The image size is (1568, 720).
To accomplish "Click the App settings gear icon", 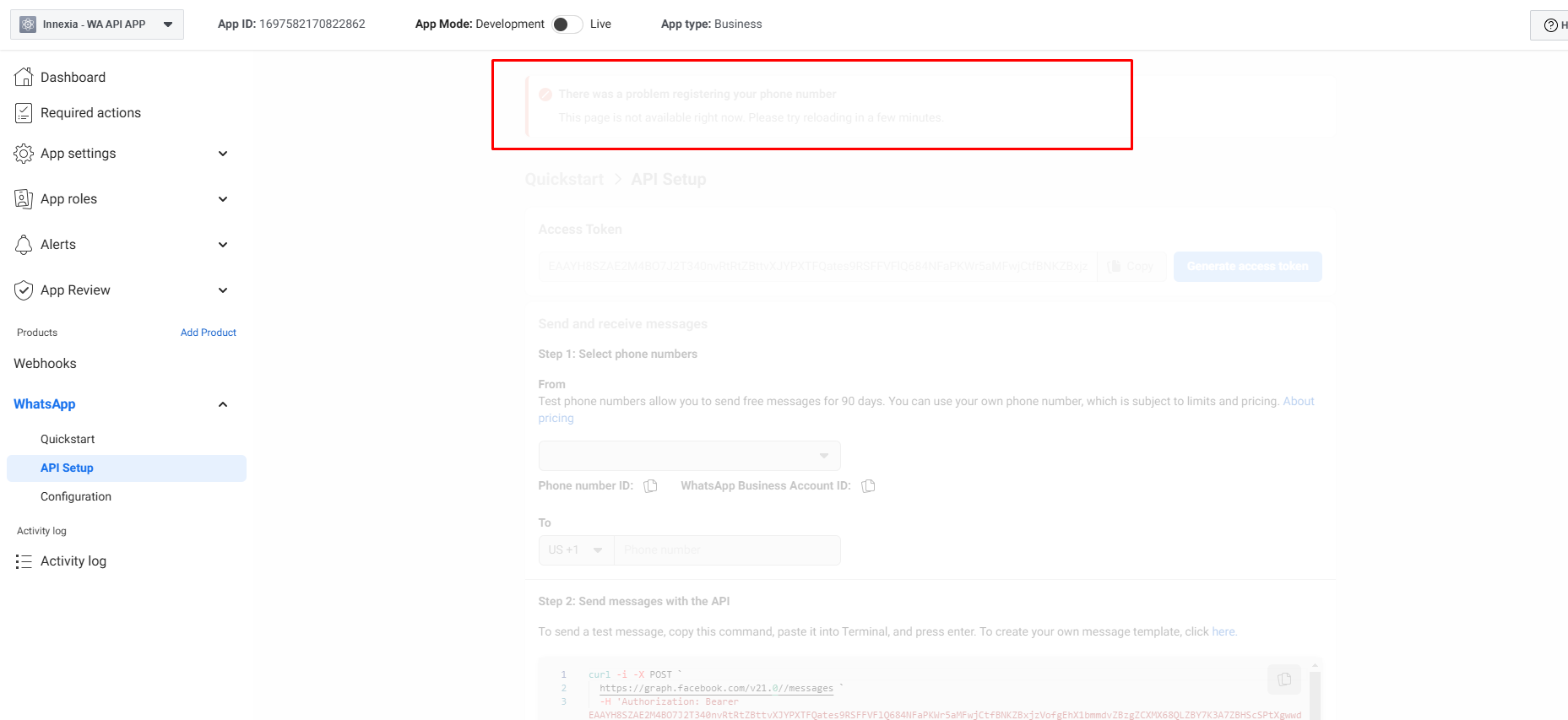I will pyautogui.click(x=24, y=154).
